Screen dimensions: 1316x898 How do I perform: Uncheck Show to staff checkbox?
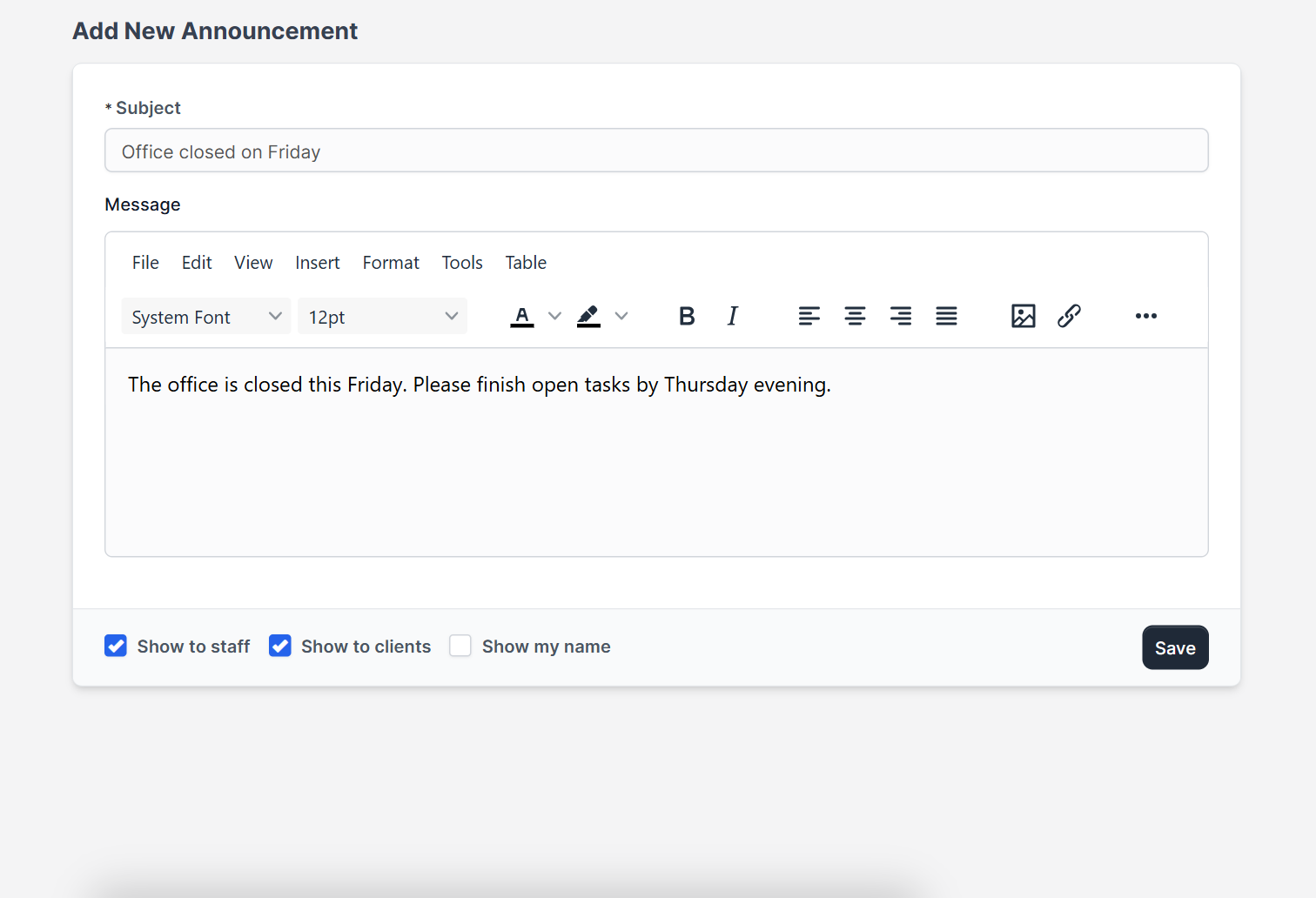pos(116,646)
